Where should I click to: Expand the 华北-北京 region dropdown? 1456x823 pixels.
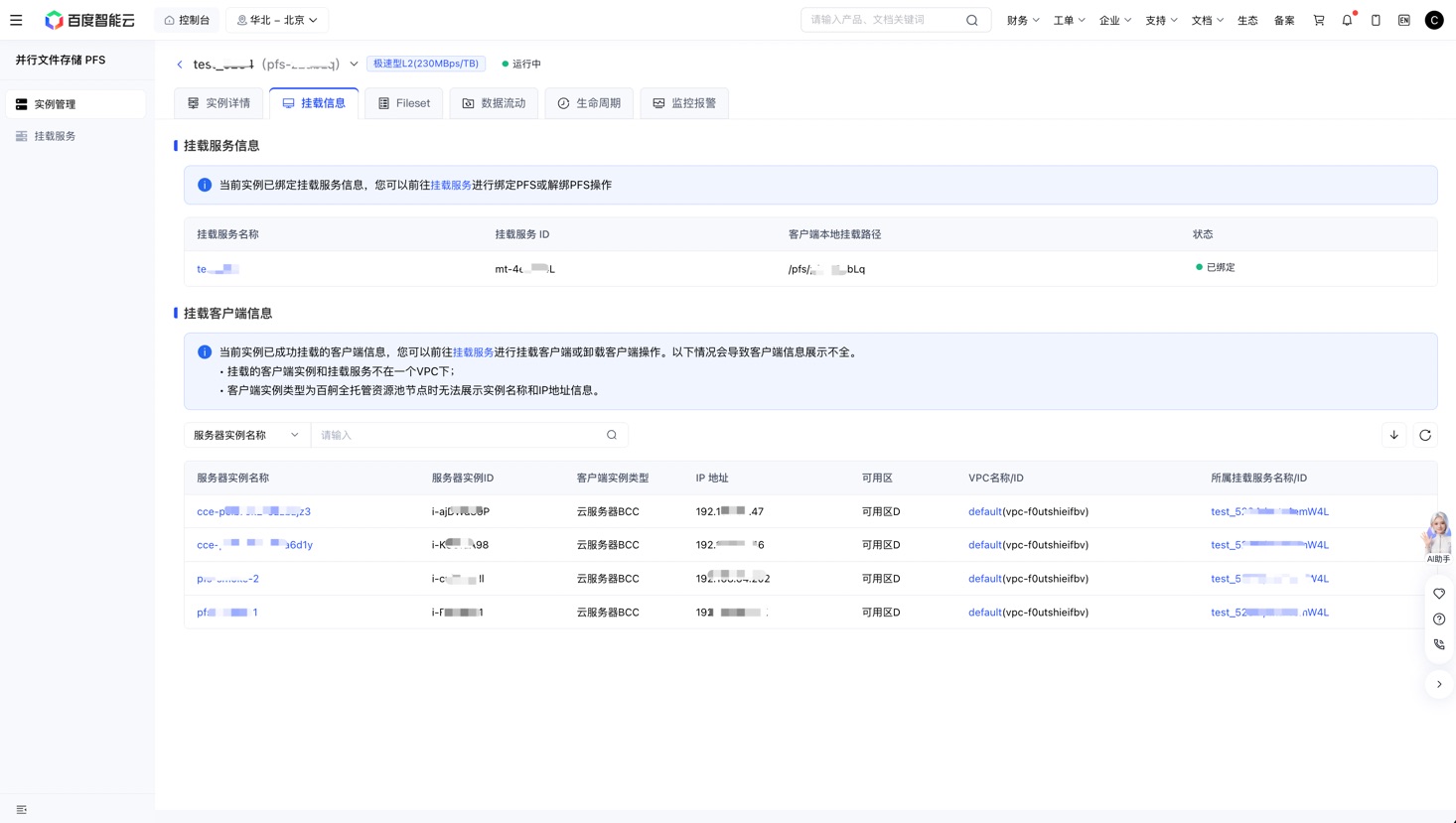(x=277, y=20)
